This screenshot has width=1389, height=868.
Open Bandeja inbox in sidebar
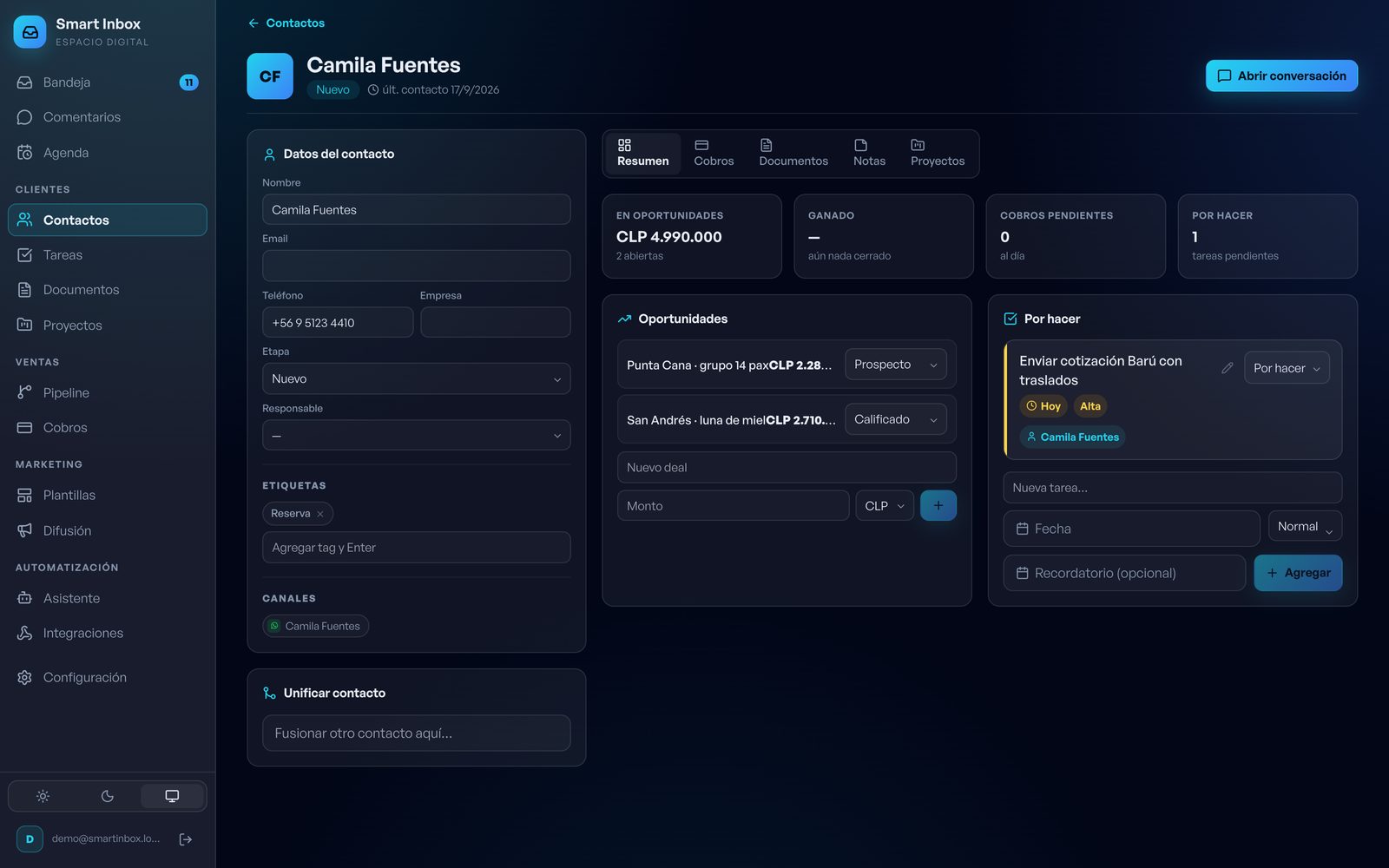click(108, 82)
